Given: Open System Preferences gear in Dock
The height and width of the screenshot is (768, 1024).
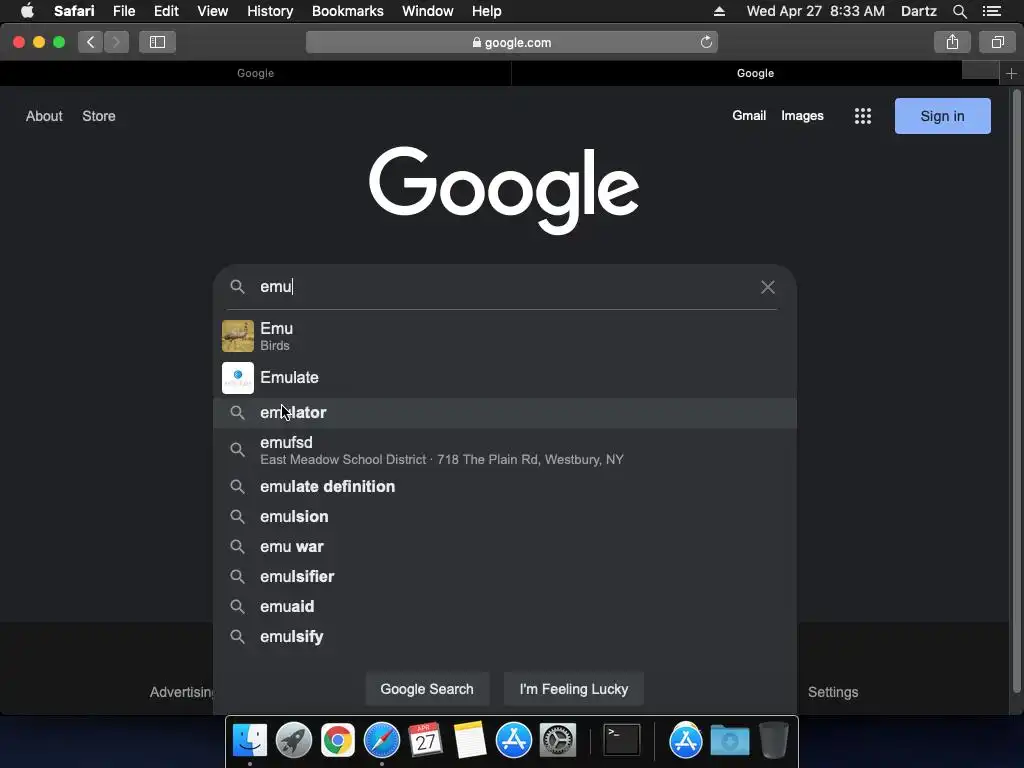Looking at the screenshot, I should click(x=558, y=741).
